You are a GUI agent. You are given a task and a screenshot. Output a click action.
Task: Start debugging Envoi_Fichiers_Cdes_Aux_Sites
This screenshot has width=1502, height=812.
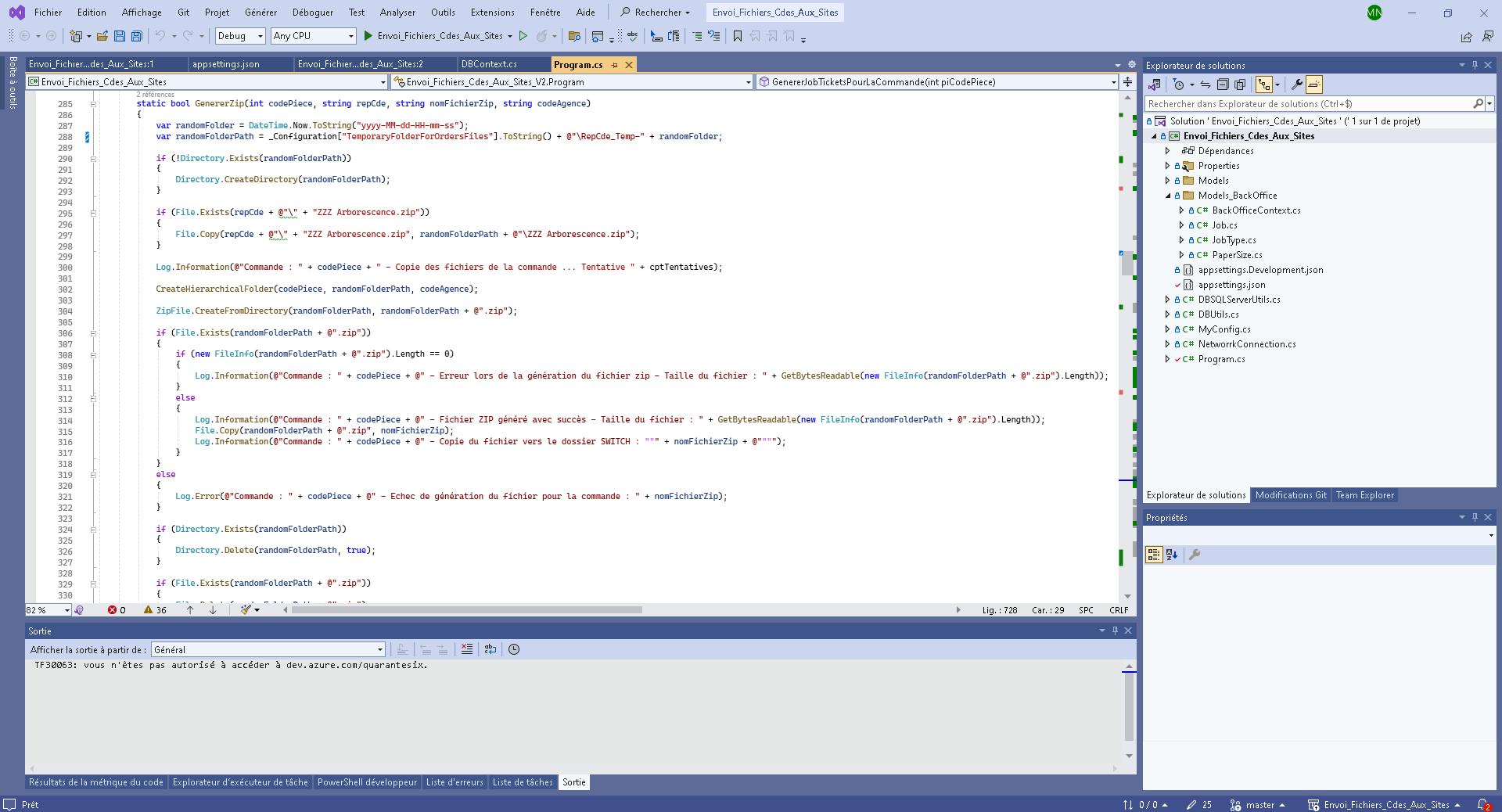[368, 36]
